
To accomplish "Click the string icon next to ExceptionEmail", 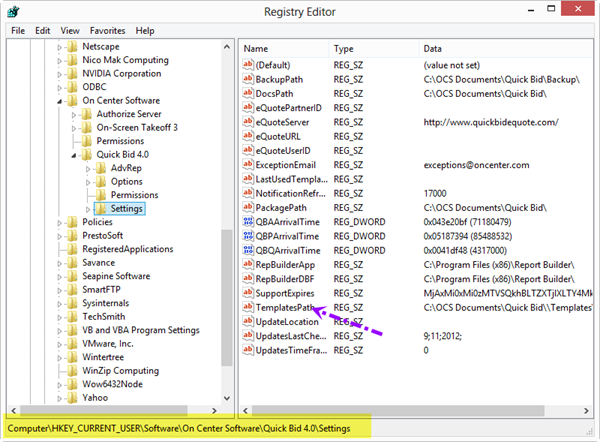I will (248, 165).
